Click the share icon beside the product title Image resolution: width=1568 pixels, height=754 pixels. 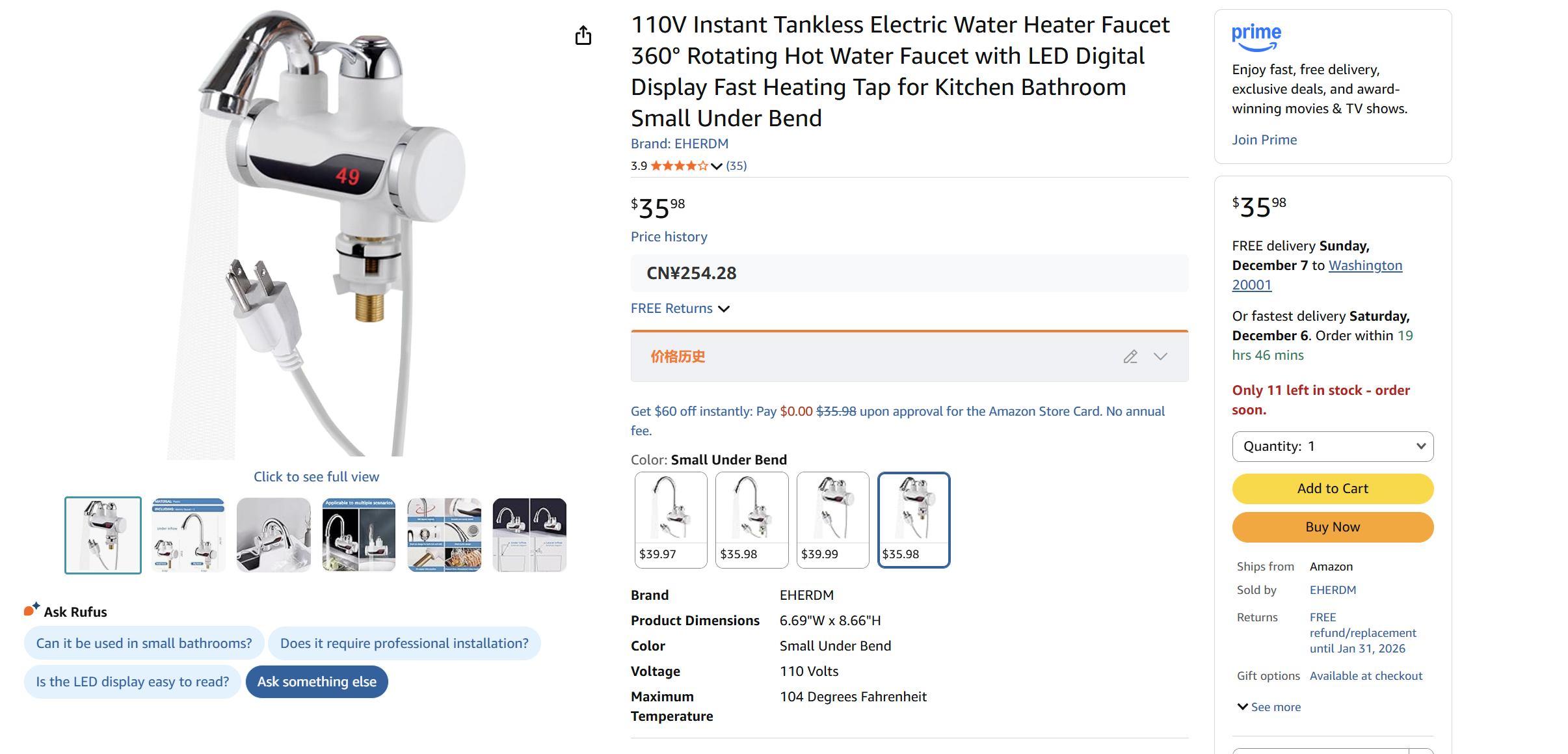coord(583,36)
